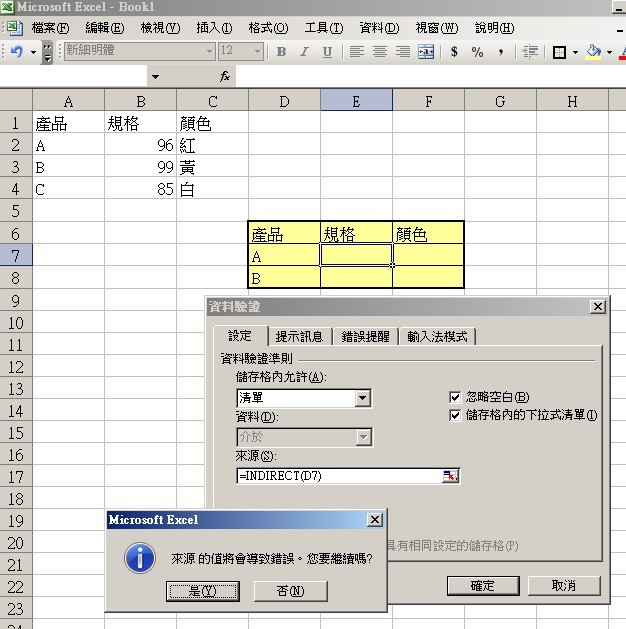Click 確定 in the validation dialog
The height and width of the screenshot is (629, 626).
click(483, 586)
